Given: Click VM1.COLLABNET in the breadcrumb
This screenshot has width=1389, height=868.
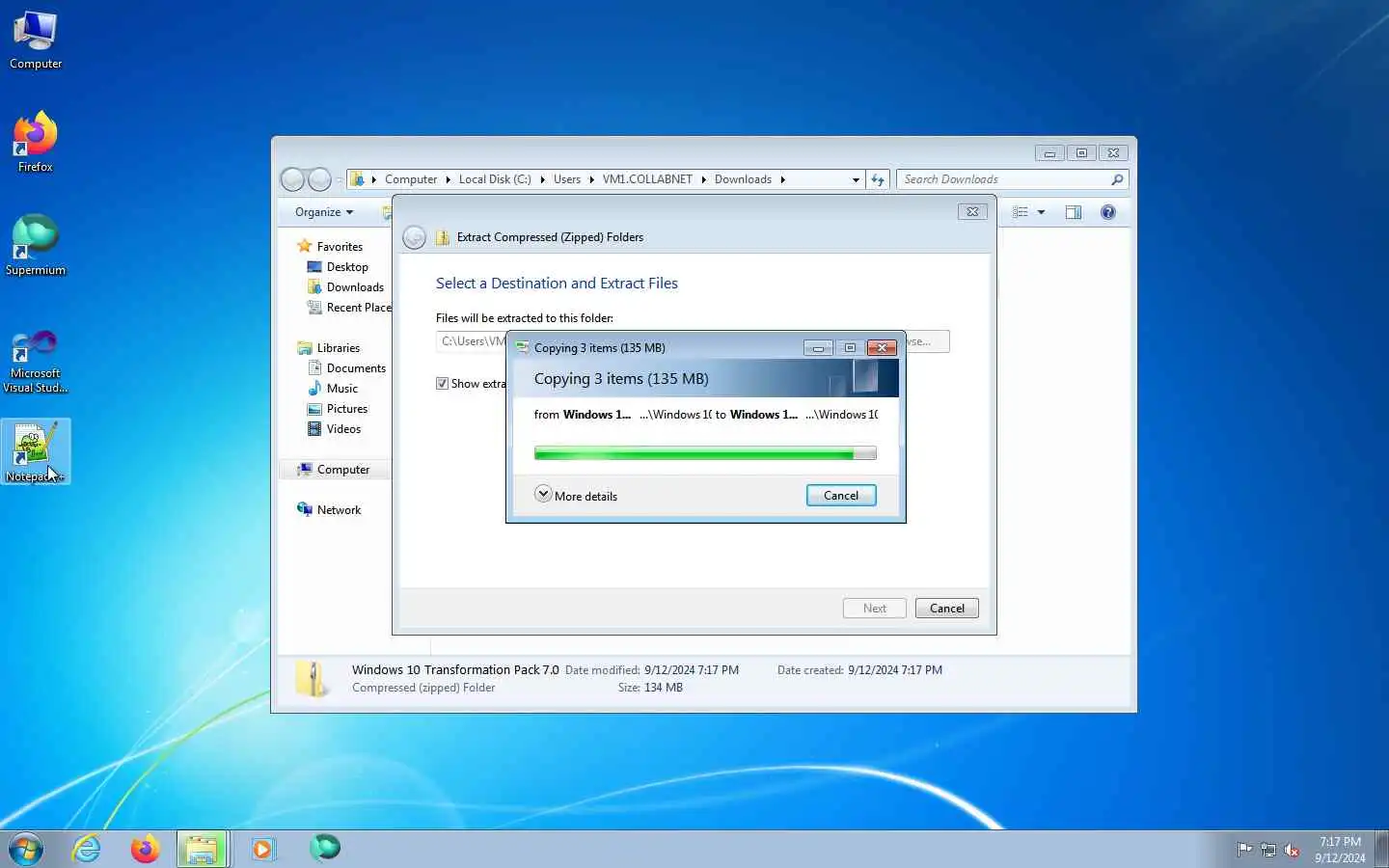Looking at the screenshot, I should 647,179.
